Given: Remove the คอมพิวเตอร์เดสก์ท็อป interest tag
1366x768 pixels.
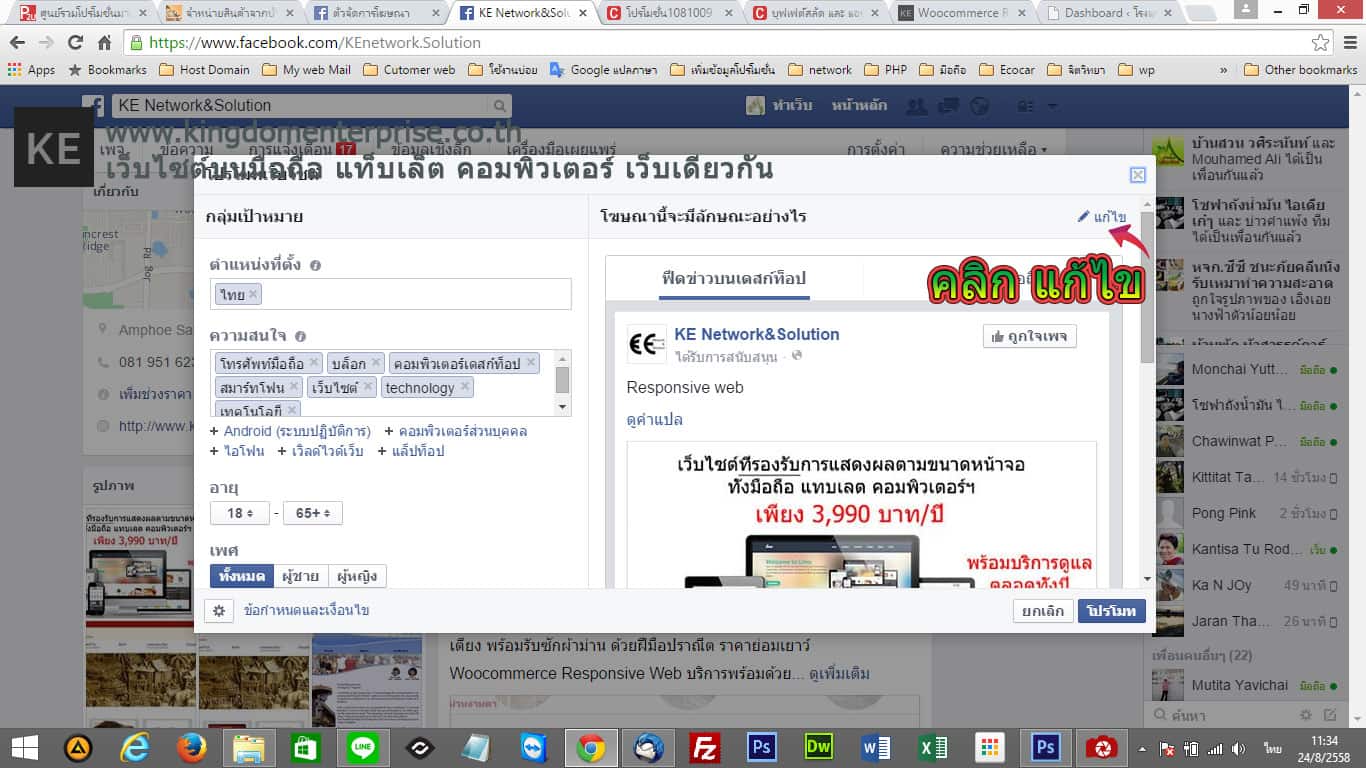Looking at the screenshot, I should click(x=530, y=362).
